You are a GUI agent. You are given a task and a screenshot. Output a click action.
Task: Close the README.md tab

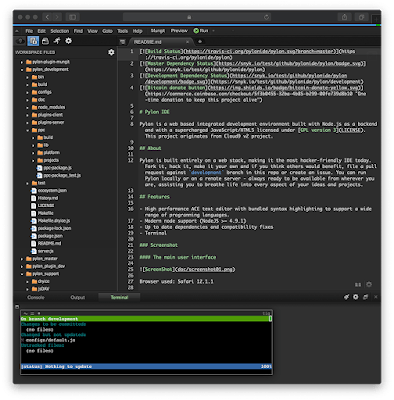tap(188, 42)
